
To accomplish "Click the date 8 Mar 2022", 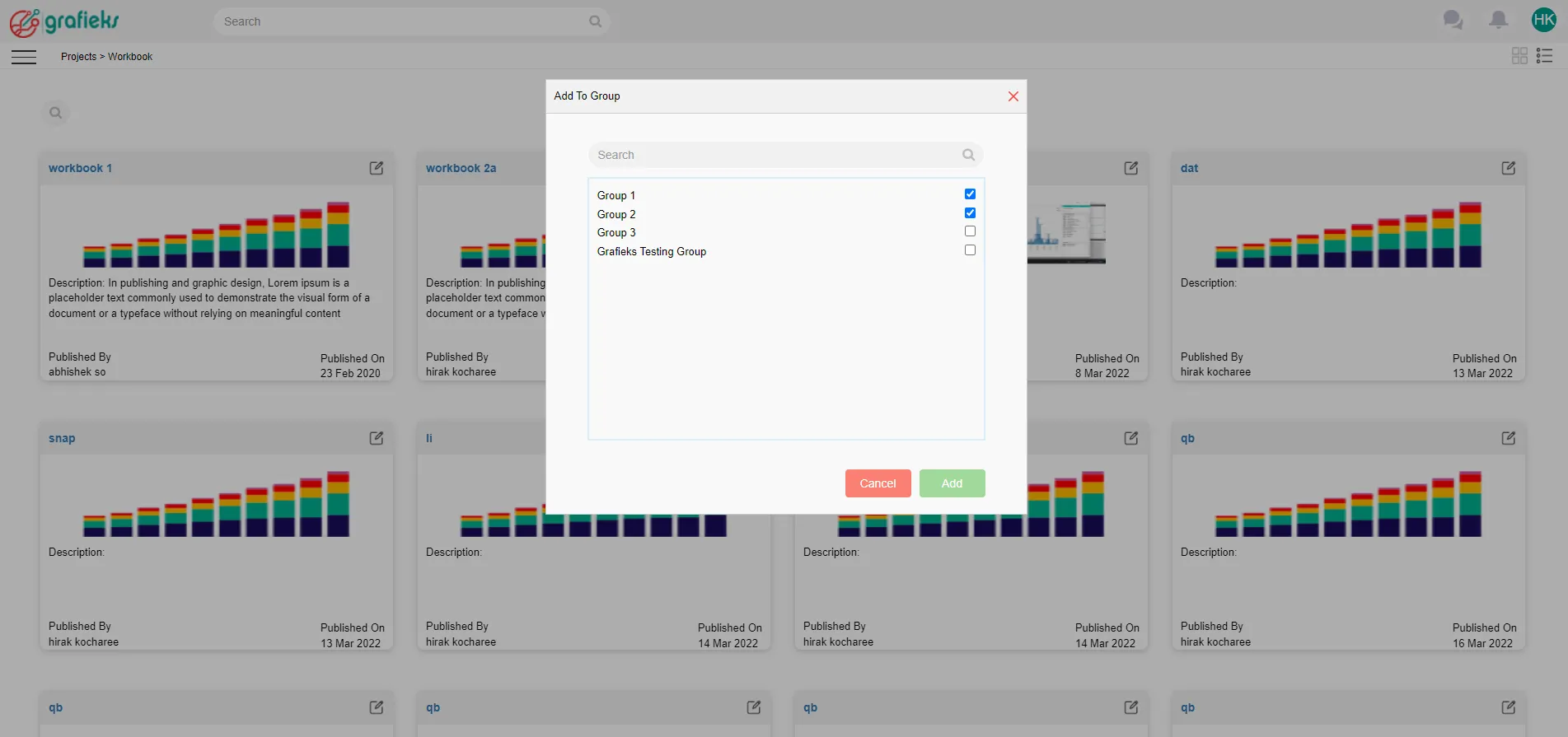I will 1102,373.
